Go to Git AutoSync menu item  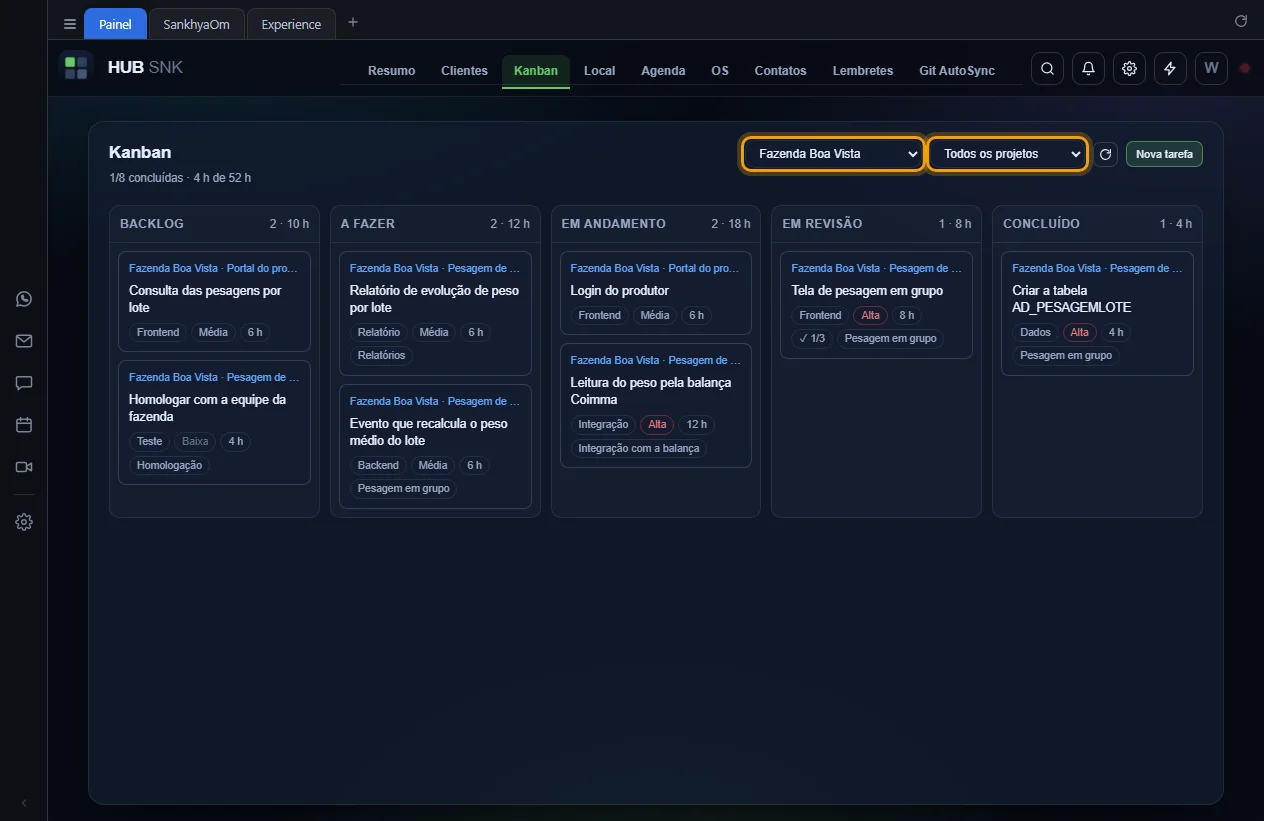pos(957,71)
